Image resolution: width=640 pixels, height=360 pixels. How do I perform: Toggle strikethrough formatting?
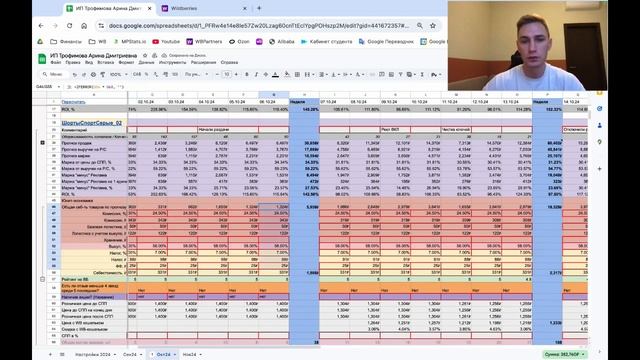266,75
